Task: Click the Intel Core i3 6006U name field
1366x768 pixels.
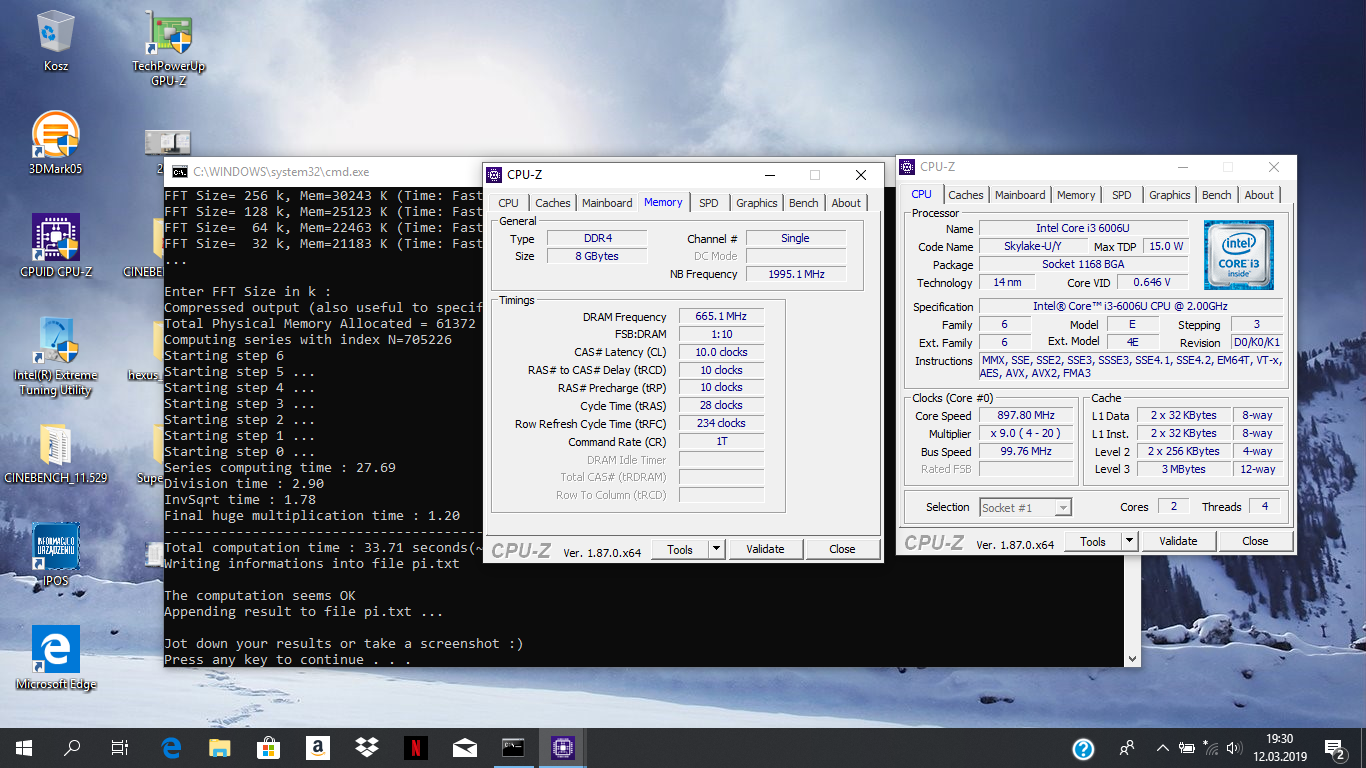Action: point(1083,229)
